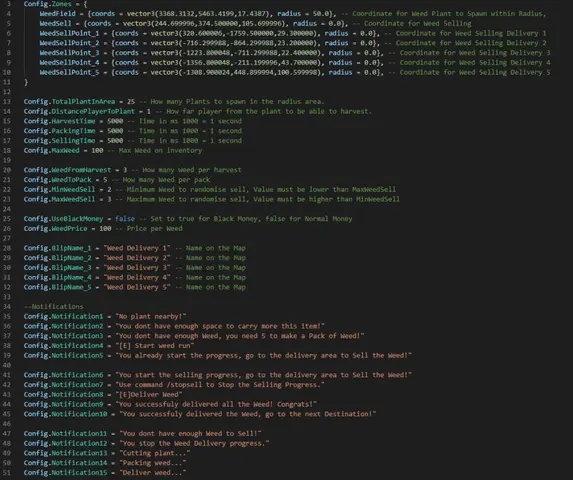Screen dimensions: 573x480
Task: Click the "Weed Delivery 1" string
Action: 137,248
